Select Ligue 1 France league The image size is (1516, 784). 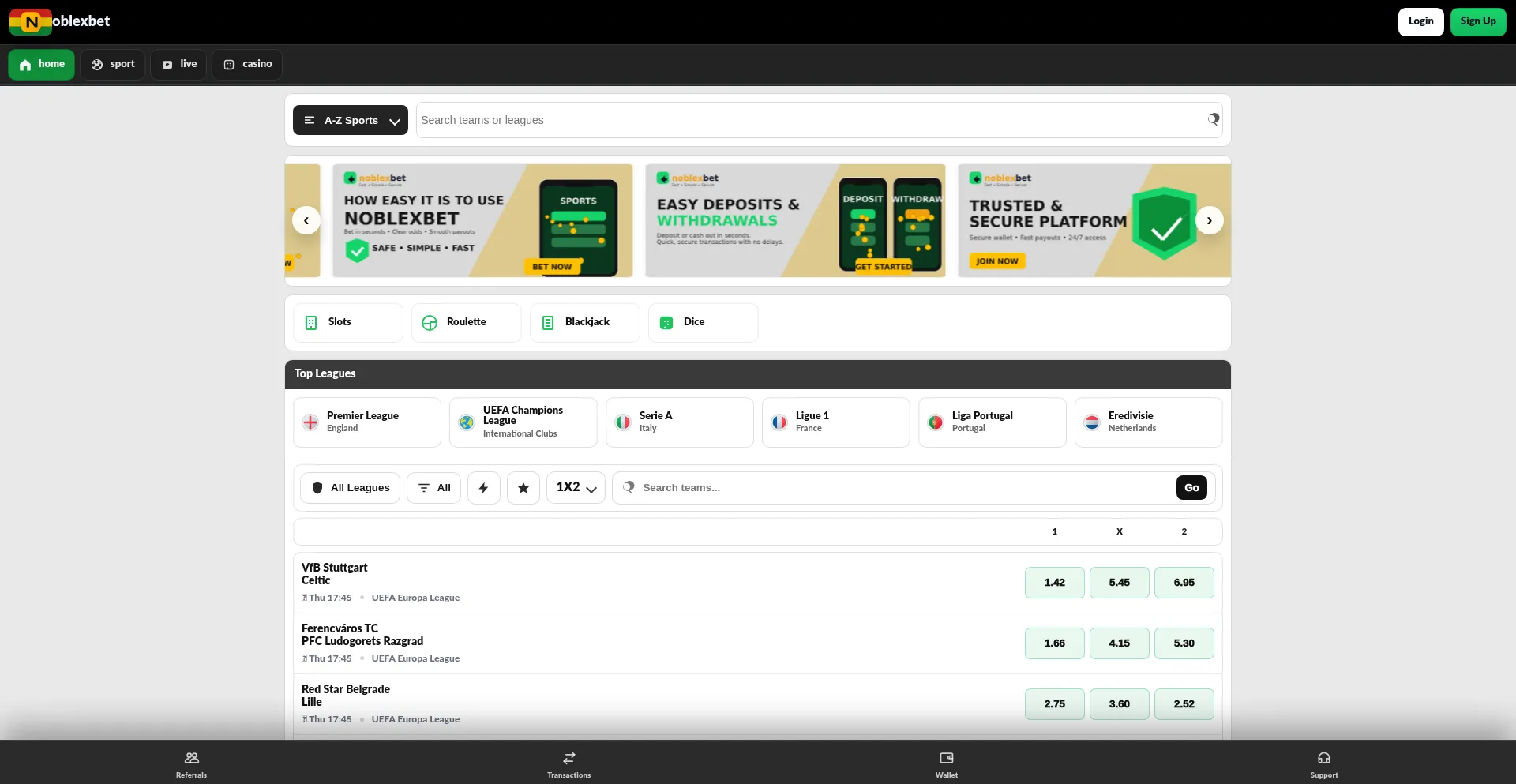836,422
